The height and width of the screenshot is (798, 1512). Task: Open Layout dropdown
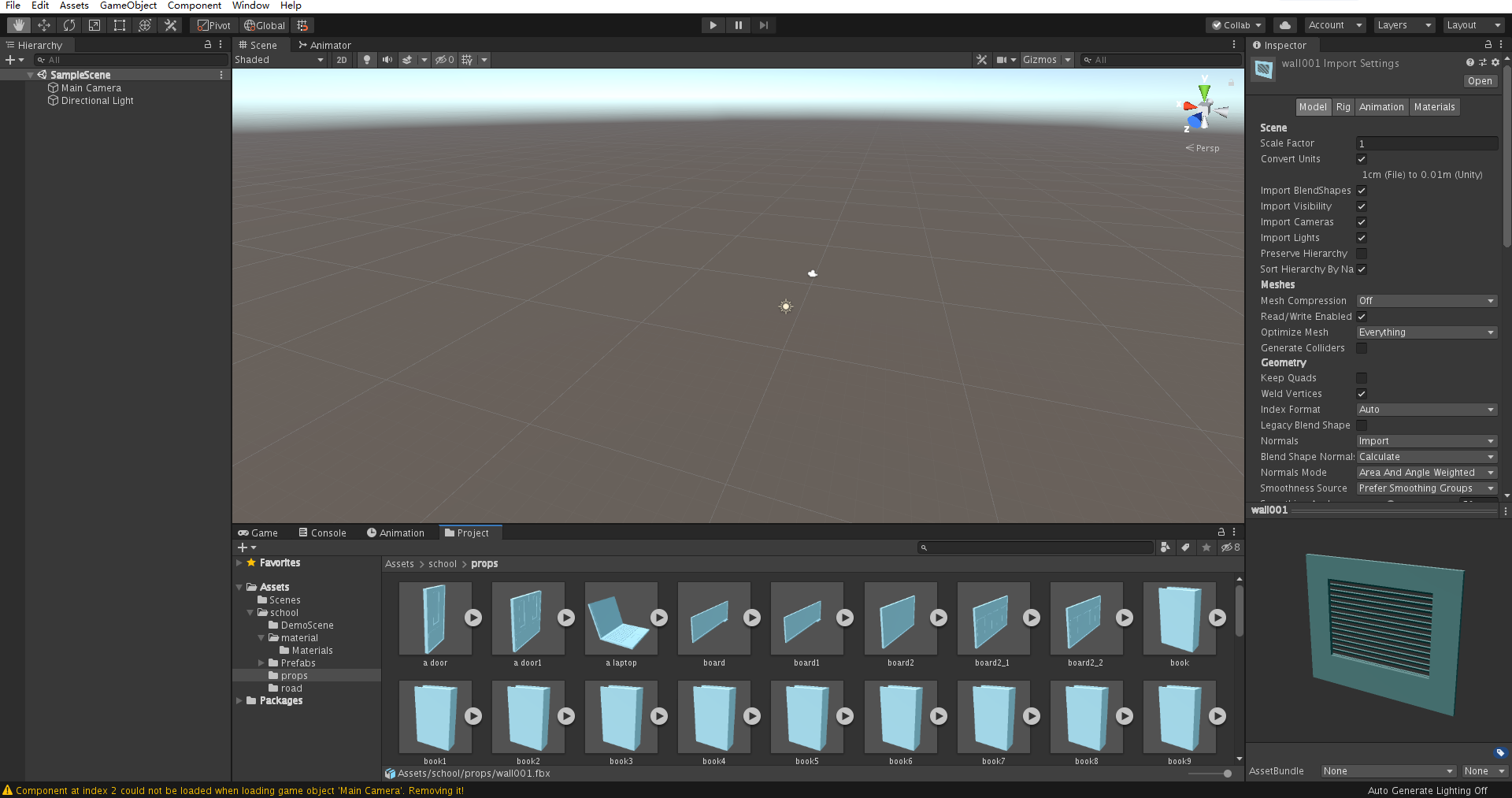[x=1473, y=25]
